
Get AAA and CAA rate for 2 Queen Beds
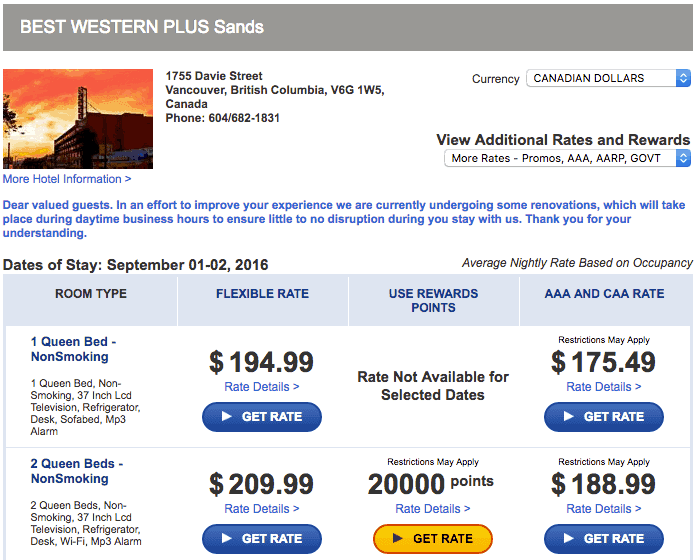[x=604, y=539]
